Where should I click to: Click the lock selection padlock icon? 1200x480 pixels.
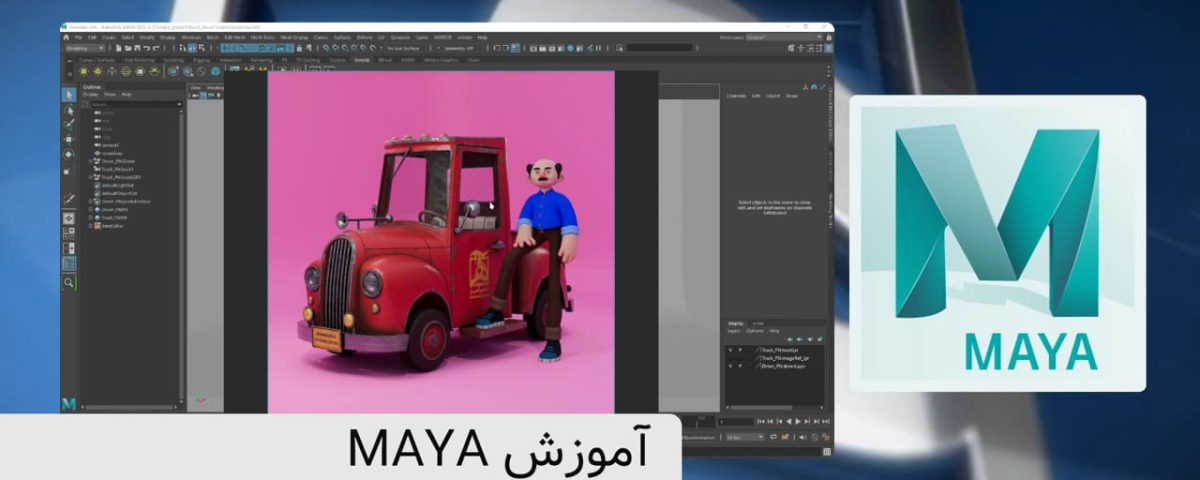pyautogui.click(x=299, y=48)
